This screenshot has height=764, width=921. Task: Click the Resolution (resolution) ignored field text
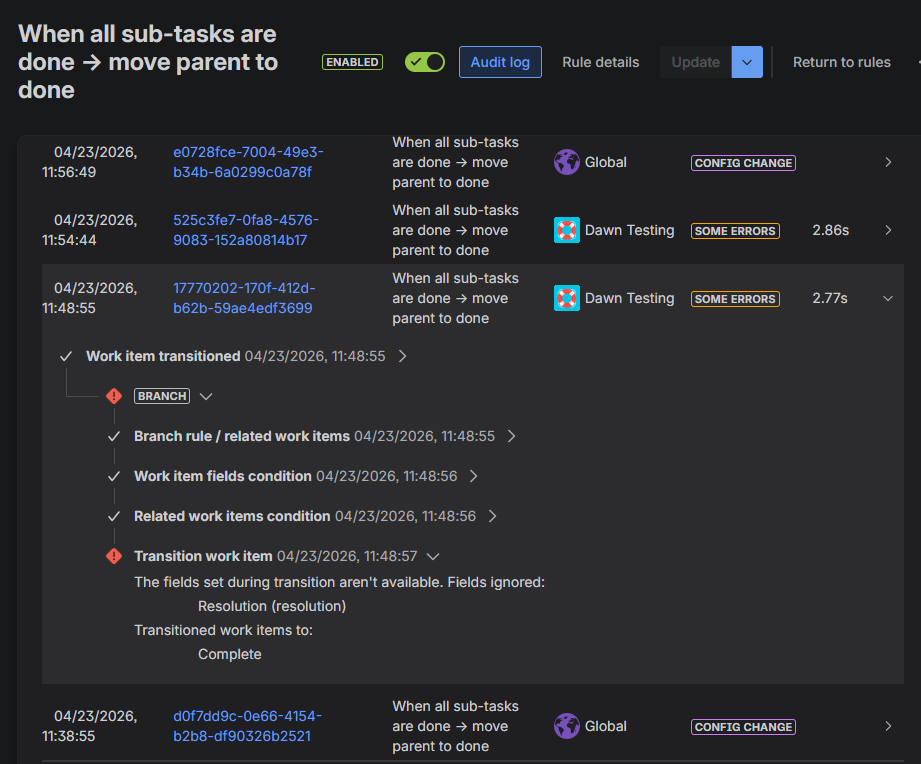272,606
